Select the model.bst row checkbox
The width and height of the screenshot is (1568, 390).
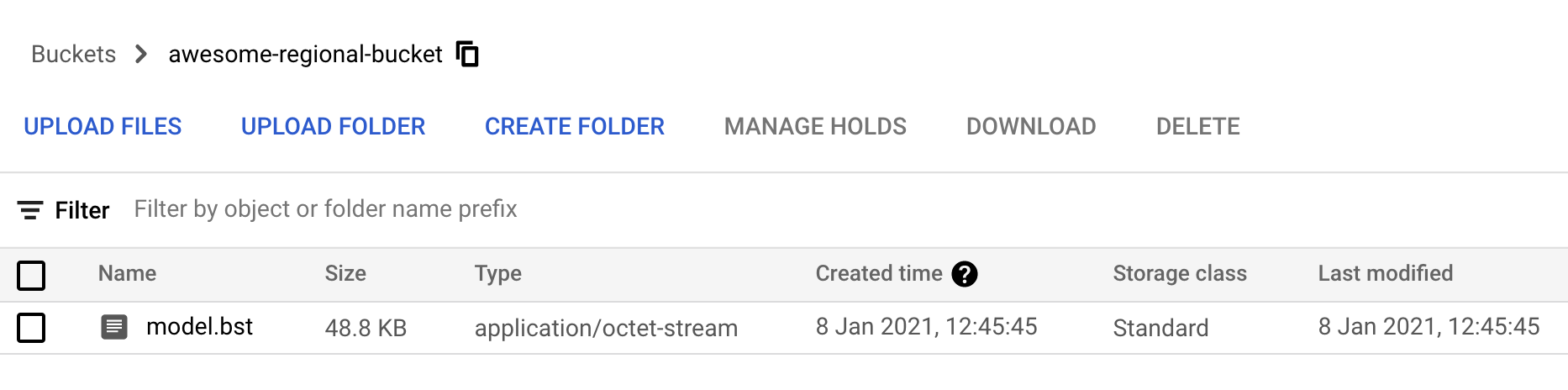coord(31,328)
